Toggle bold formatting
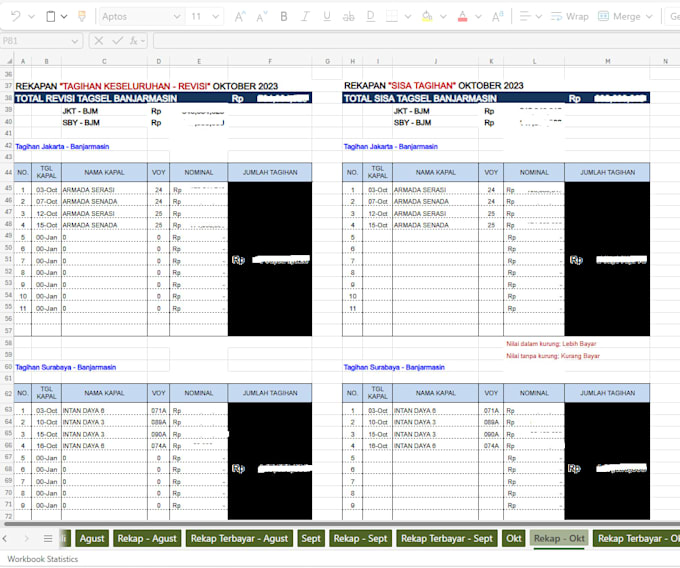Image resolution: width=680 pixels, height=568 pixels. tap(284, 16)
